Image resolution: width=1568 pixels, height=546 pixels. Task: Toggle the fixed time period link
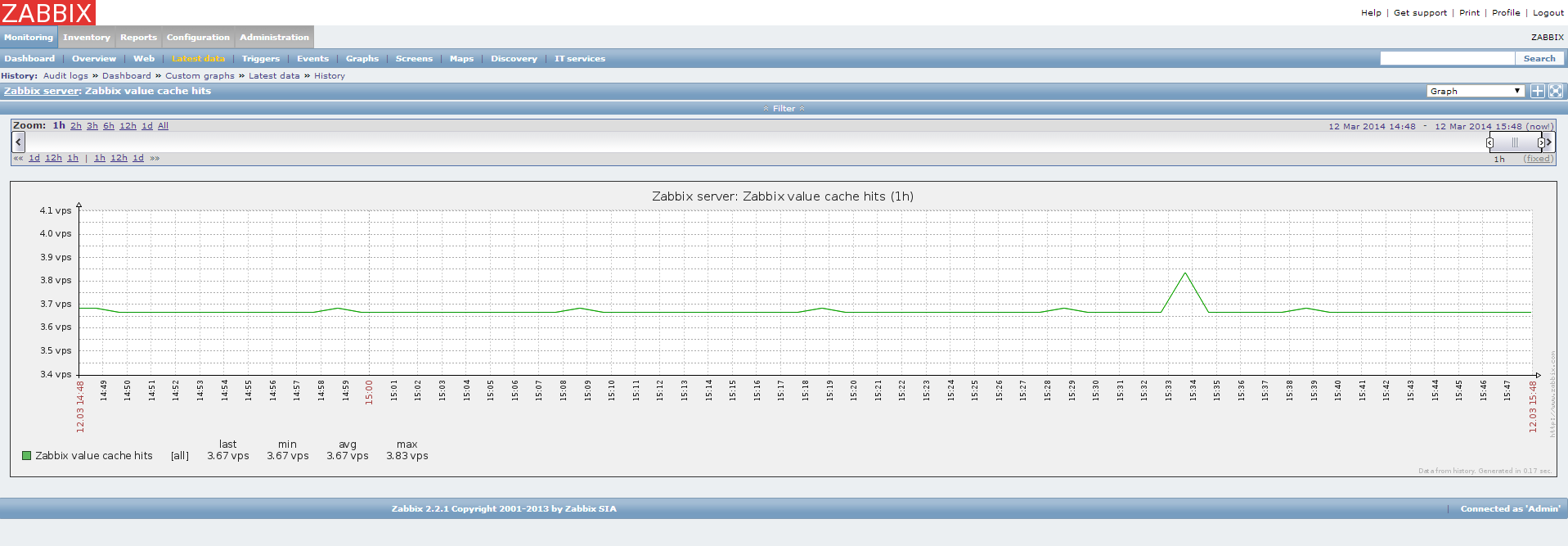pos(1538,159)
